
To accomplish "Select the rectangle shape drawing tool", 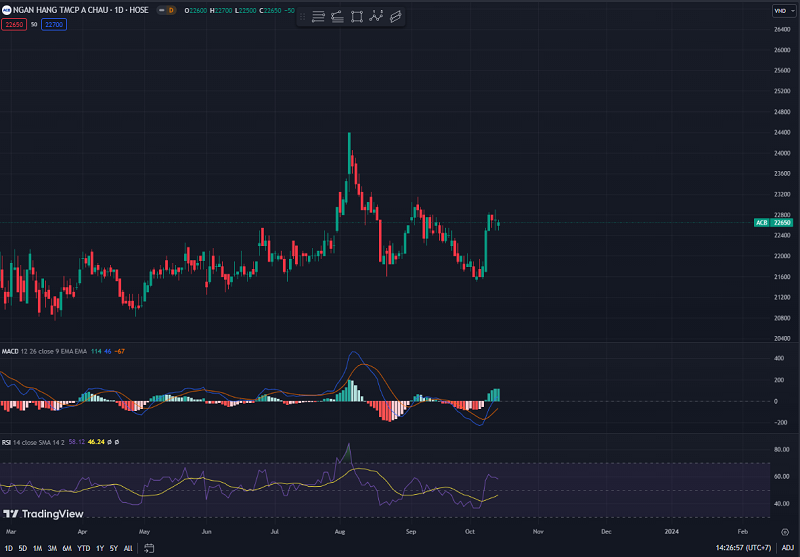I will click(x=357, y=16).
